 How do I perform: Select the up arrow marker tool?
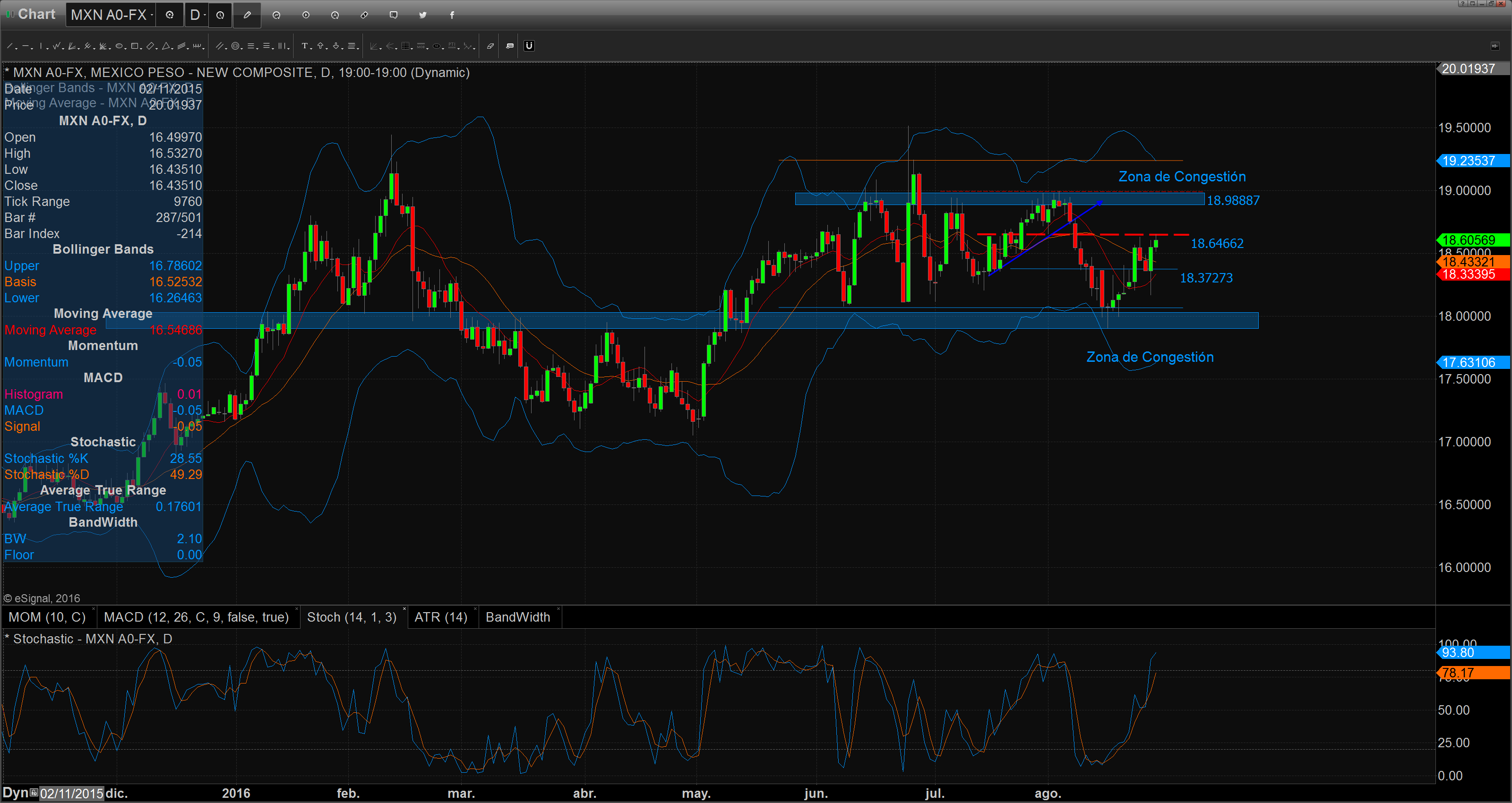point(320,46)
